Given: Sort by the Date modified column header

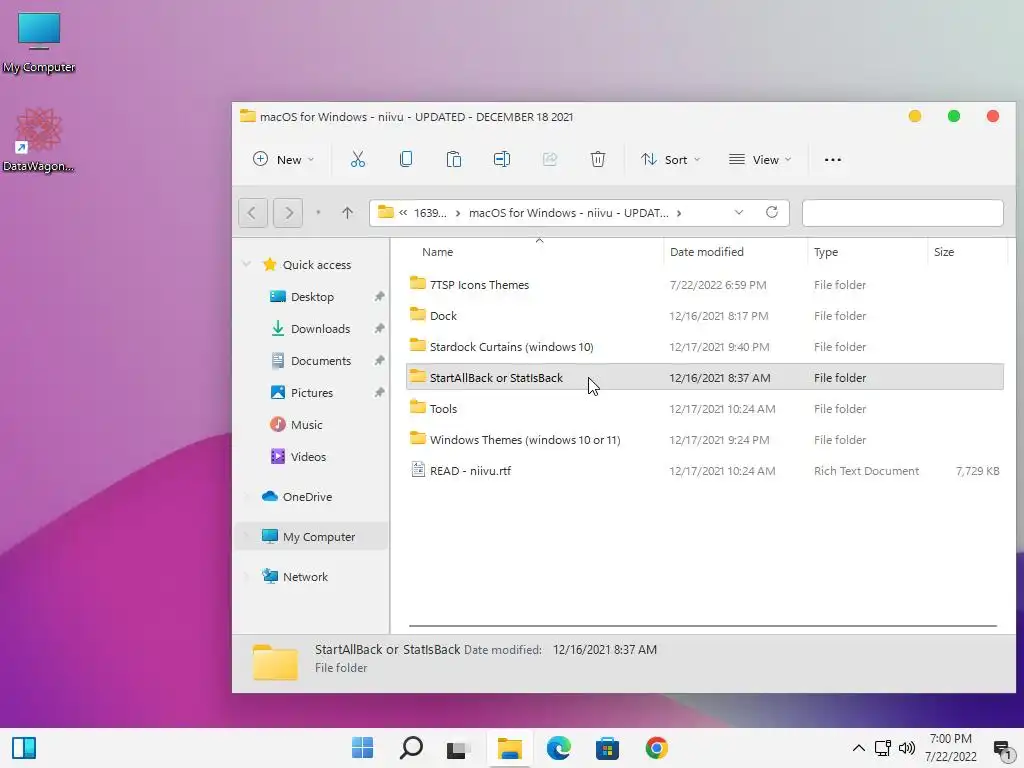Looking at the screenshot, I should tap(707, 252).
